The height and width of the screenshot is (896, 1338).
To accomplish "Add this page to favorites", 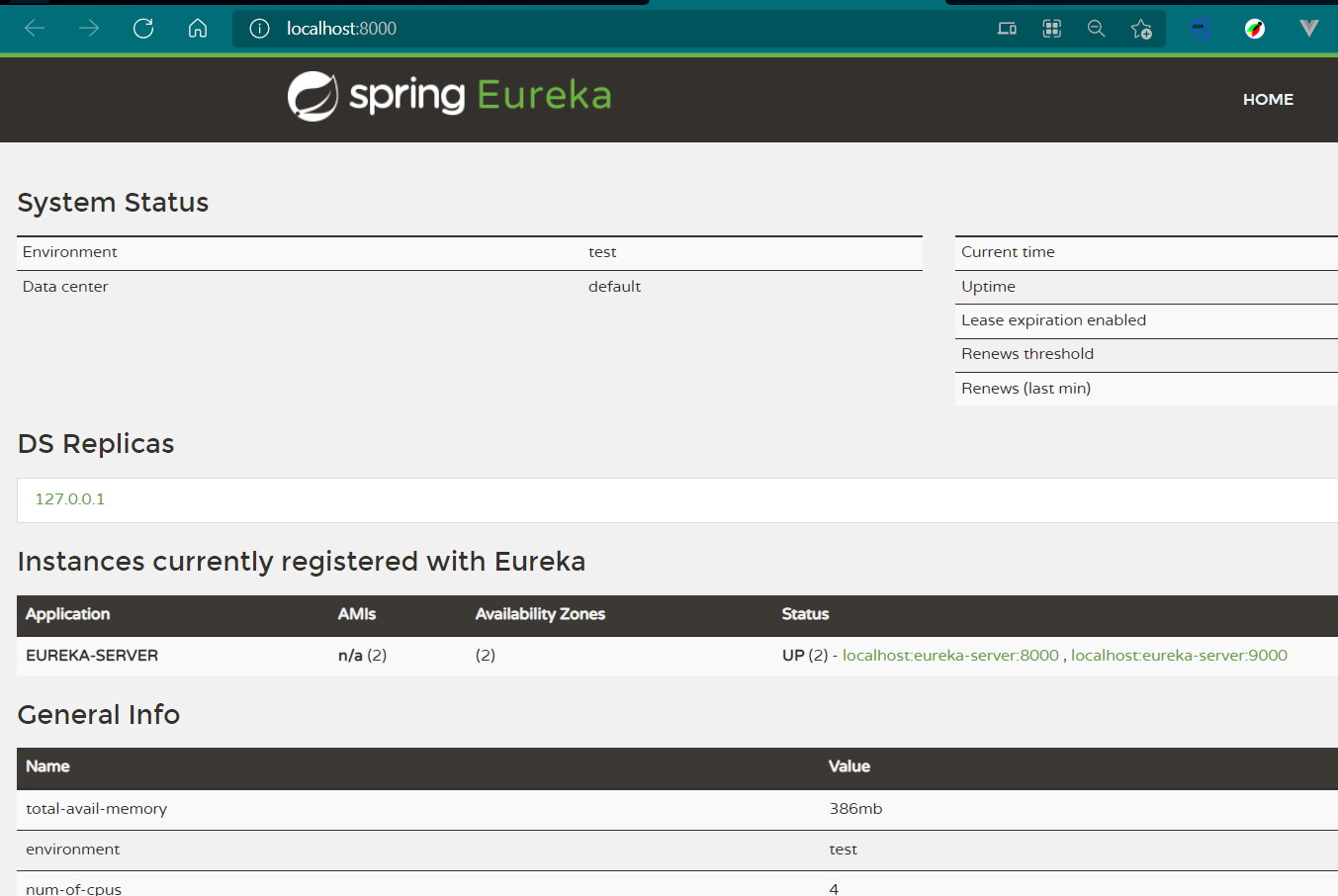I will click(1141, 29).
